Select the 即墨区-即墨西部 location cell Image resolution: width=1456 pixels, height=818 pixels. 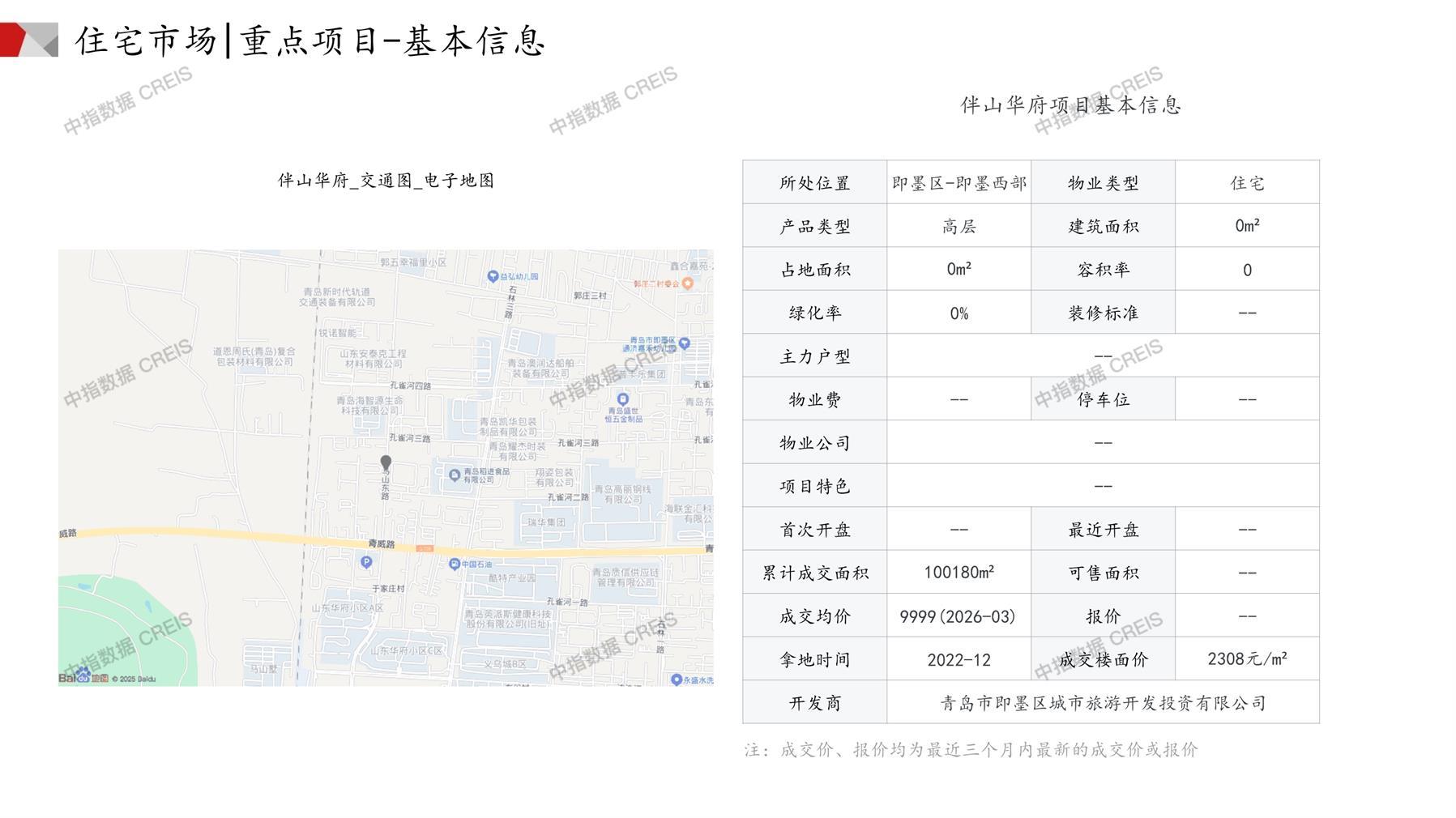click(x=959, y=183)
